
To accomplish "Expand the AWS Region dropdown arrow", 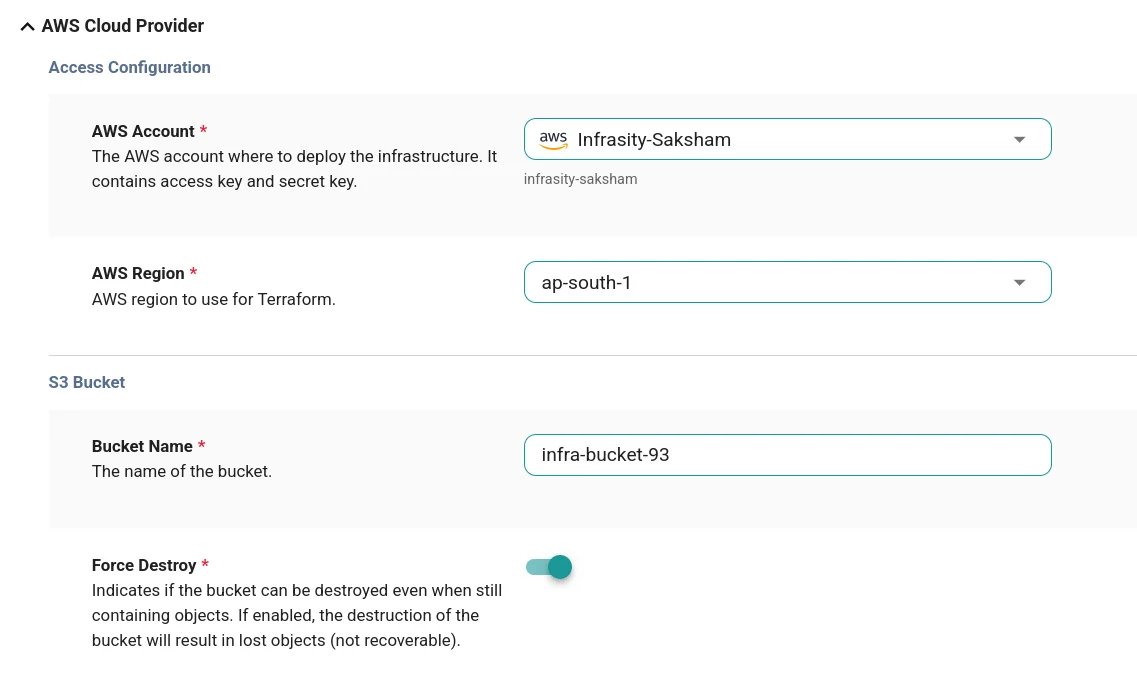I will click(1019, 283).
